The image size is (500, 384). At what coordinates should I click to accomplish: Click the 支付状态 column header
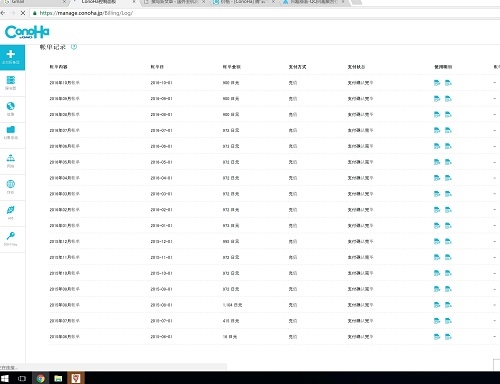356,67
